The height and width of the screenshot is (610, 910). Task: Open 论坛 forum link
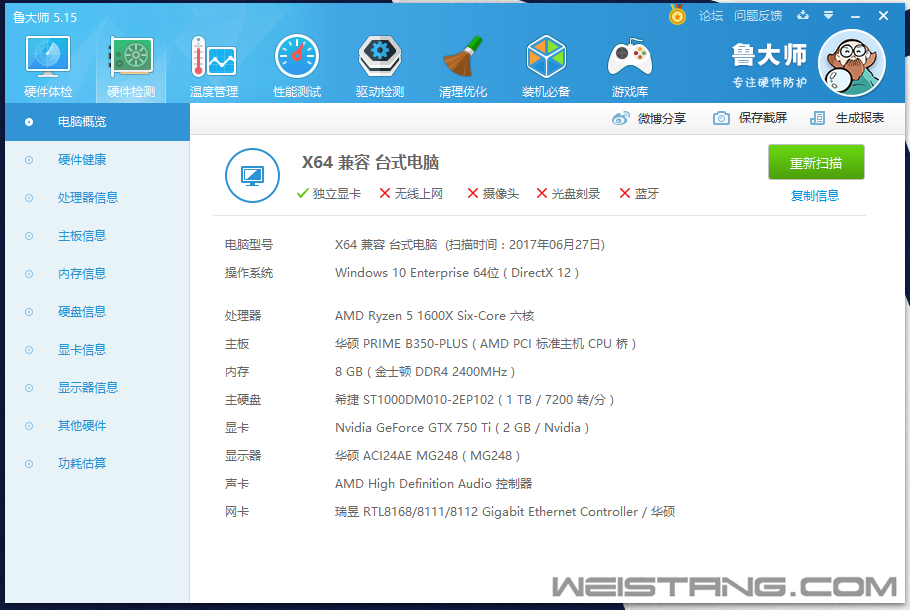tap(711, 16)
